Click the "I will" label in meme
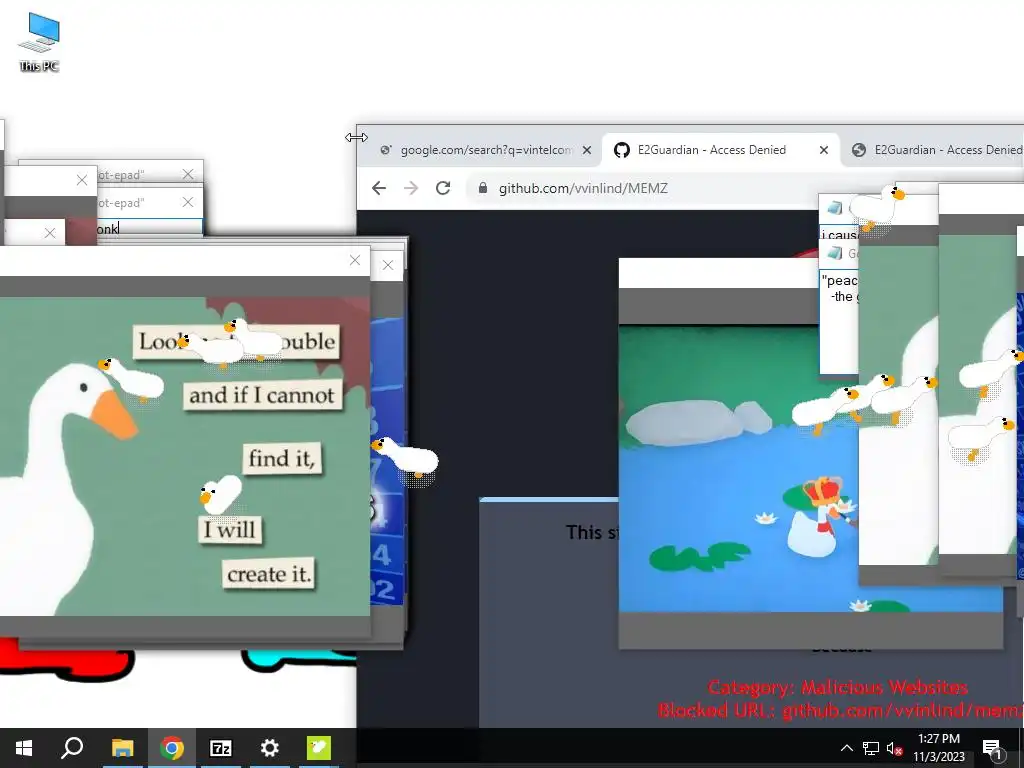1024x768 pixels. [x=229, y=529]
